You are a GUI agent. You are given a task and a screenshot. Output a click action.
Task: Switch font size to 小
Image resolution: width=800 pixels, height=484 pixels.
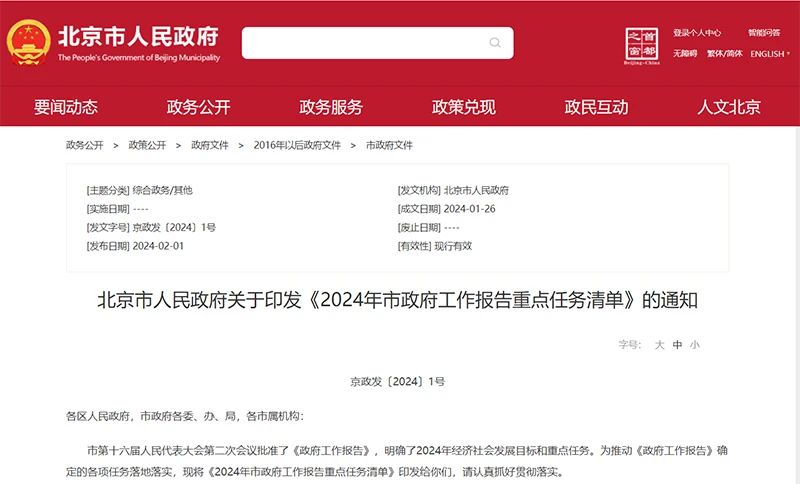coord(695,344)
